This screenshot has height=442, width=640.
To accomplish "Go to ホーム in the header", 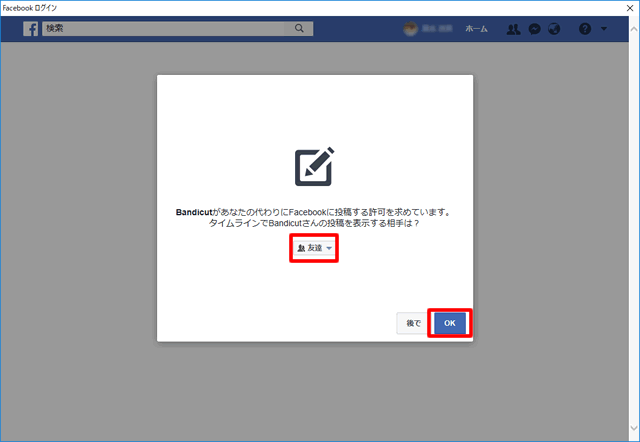I will tap(476, 29).
